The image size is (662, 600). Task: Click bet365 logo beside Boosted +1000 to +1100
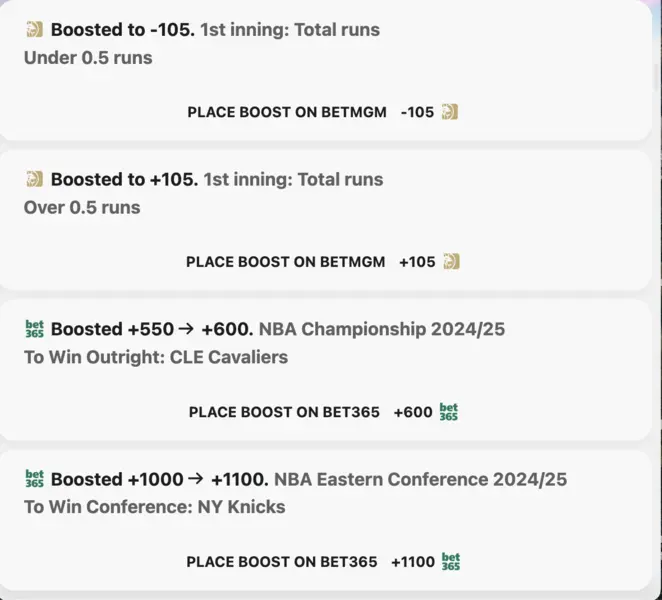tap(34, 479)
